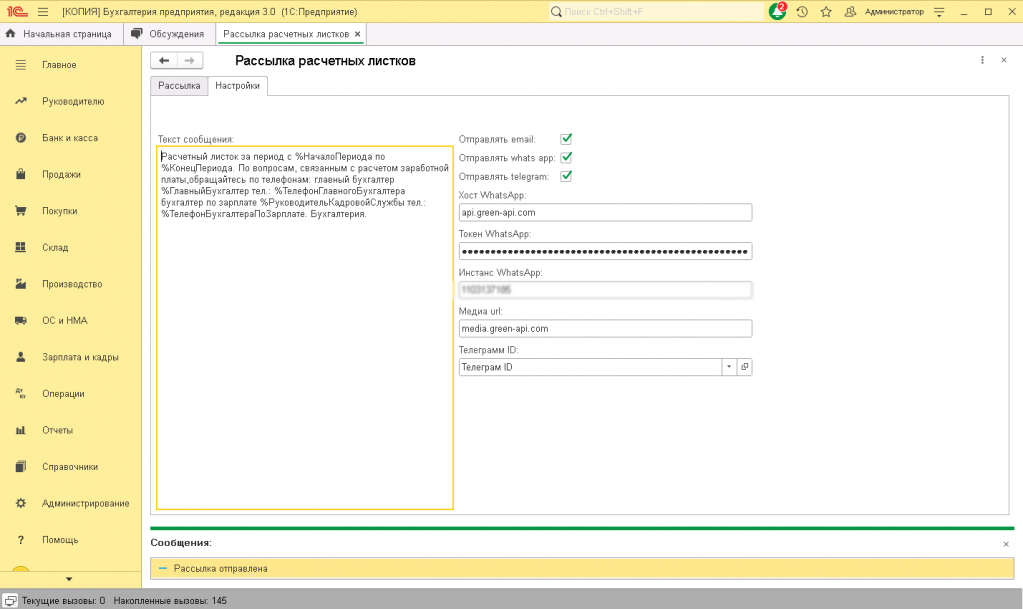Open the history clock icon
1023x609 pixels.
click(x=802, y=12)
